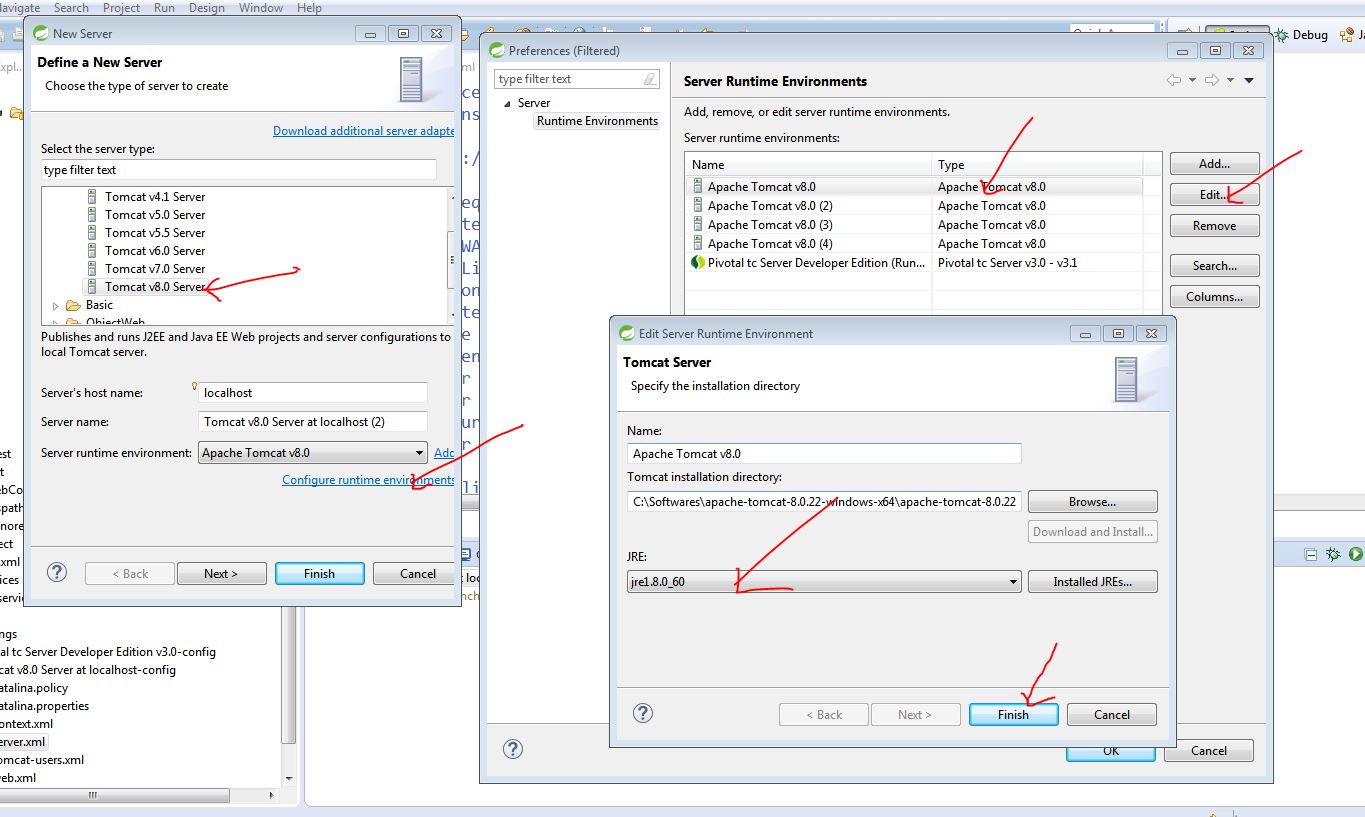Click the Pivotal tc Server row icon
The height and width of the screenshot is (817, 1365).
click(x=698, y=263)
